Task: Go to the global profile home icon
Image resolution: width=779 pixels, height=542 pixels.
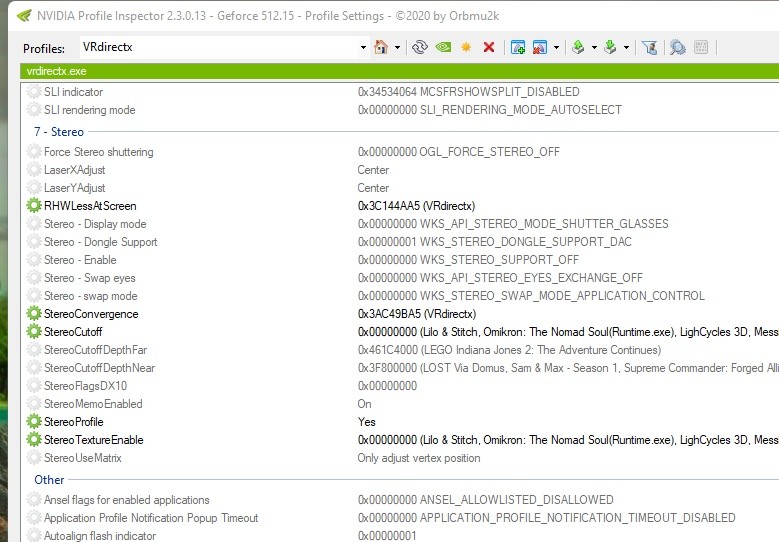Action: [381, 47]
